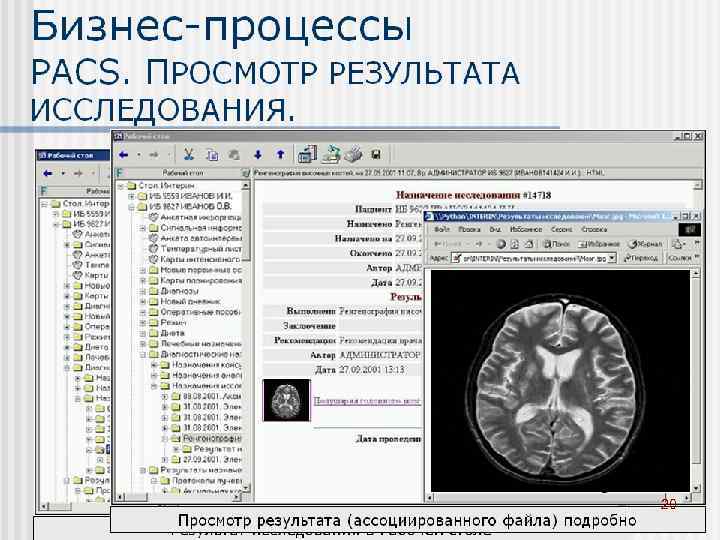Expand the Сигнальная информация folder
The width and height of the screenshot is (720, 540).
pos(143,227)
